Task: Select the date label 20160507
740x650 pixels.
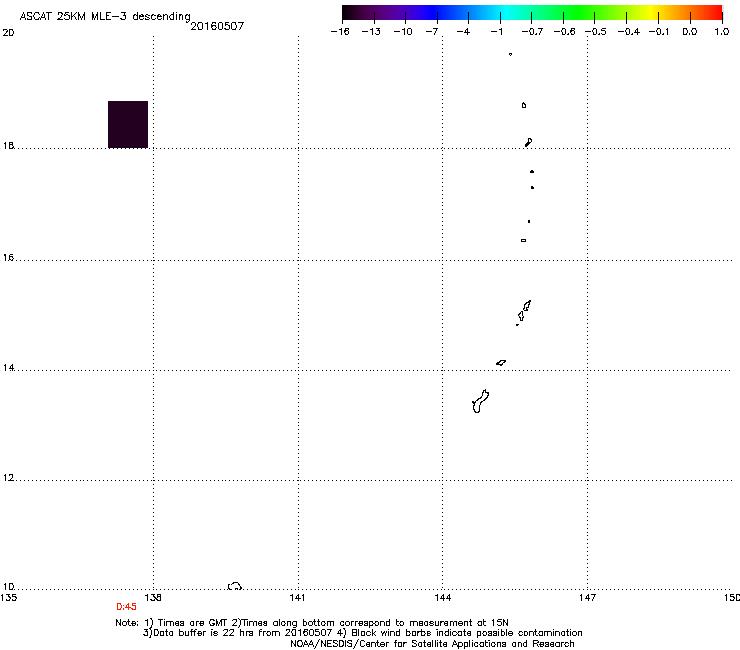Action: tap(217, 26)
